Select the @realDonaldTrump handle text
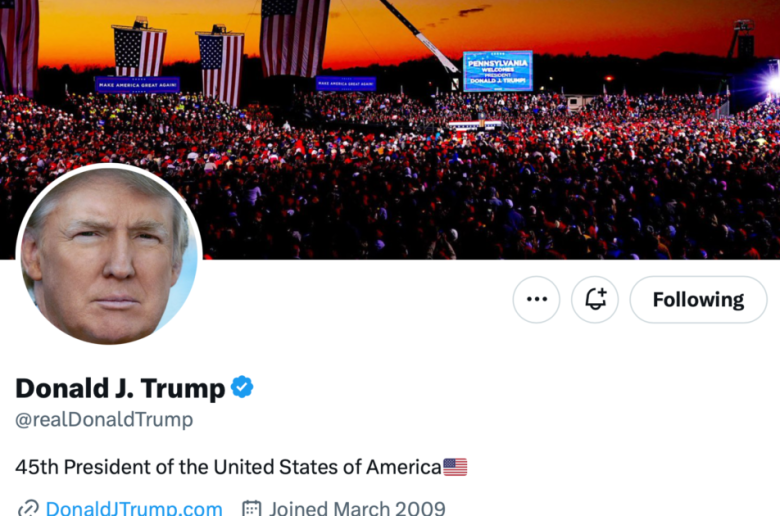The height and width of the screenshot is (516, 780). coord(104,419)
